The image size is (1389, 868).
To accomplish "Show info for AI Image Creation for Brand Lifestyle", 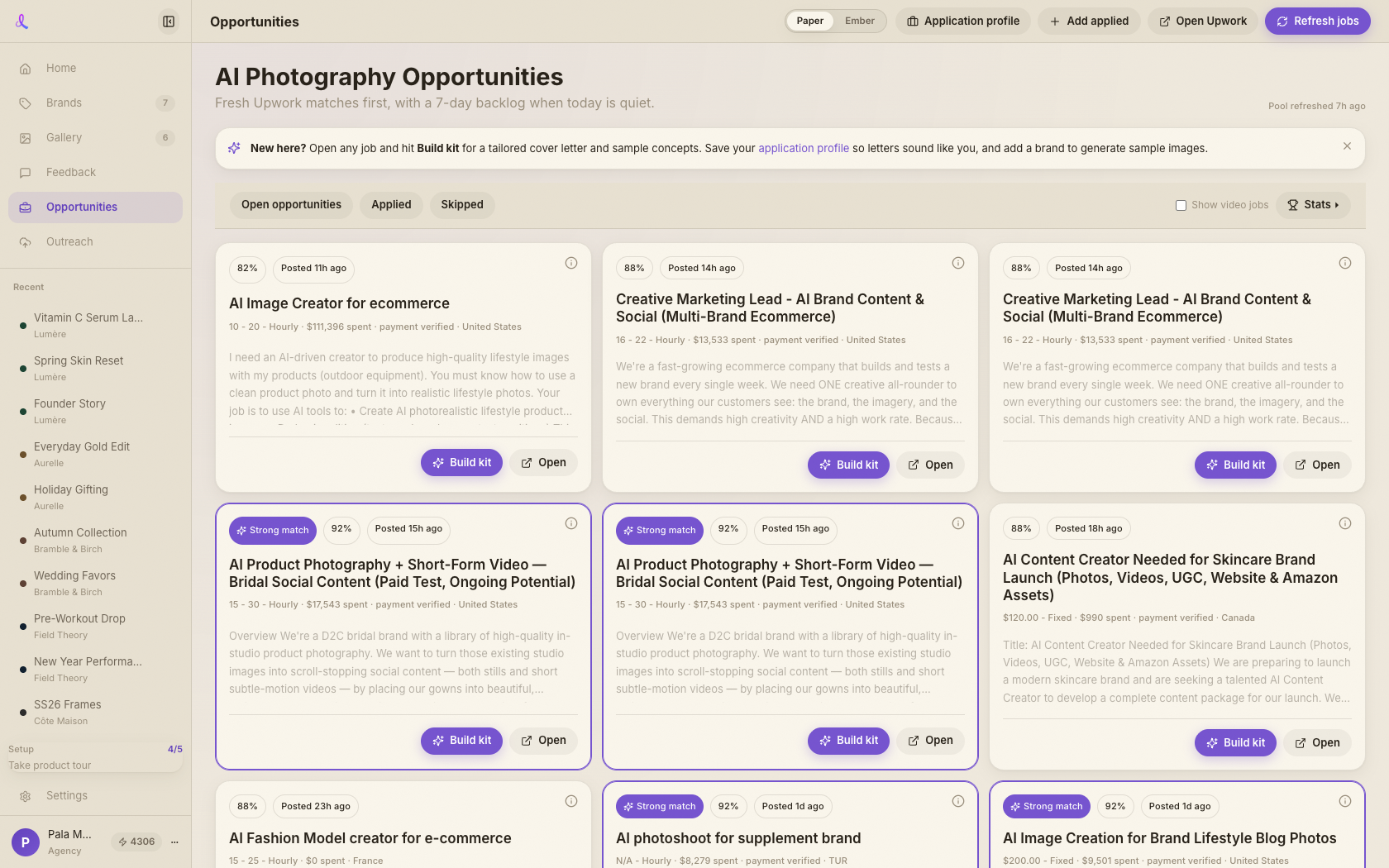I will [x=1345, y=801].
